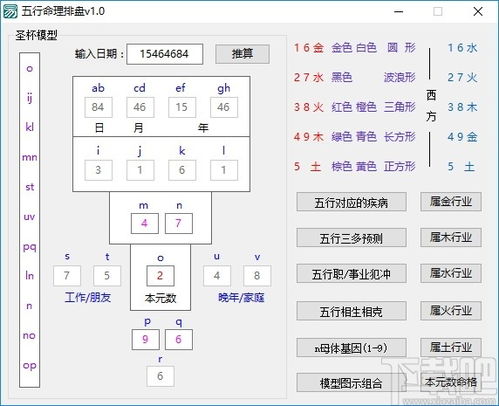The width and height of the screenshot is (499, 406).
Task: Click 模型图示组合 button
Action: (x=351, y=383)
